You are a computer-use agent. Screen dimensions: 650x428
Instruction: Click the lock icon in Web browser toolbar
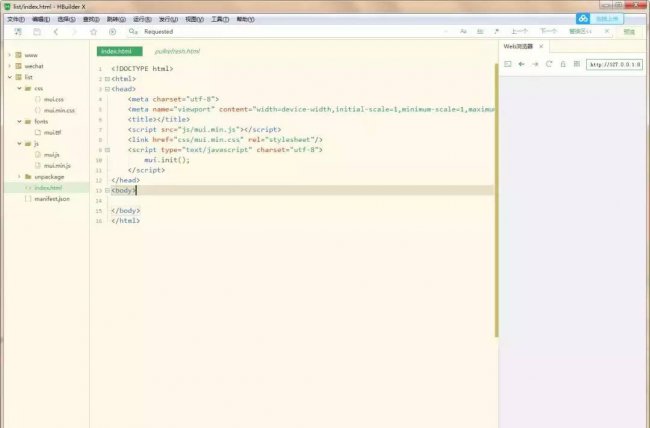563,64
